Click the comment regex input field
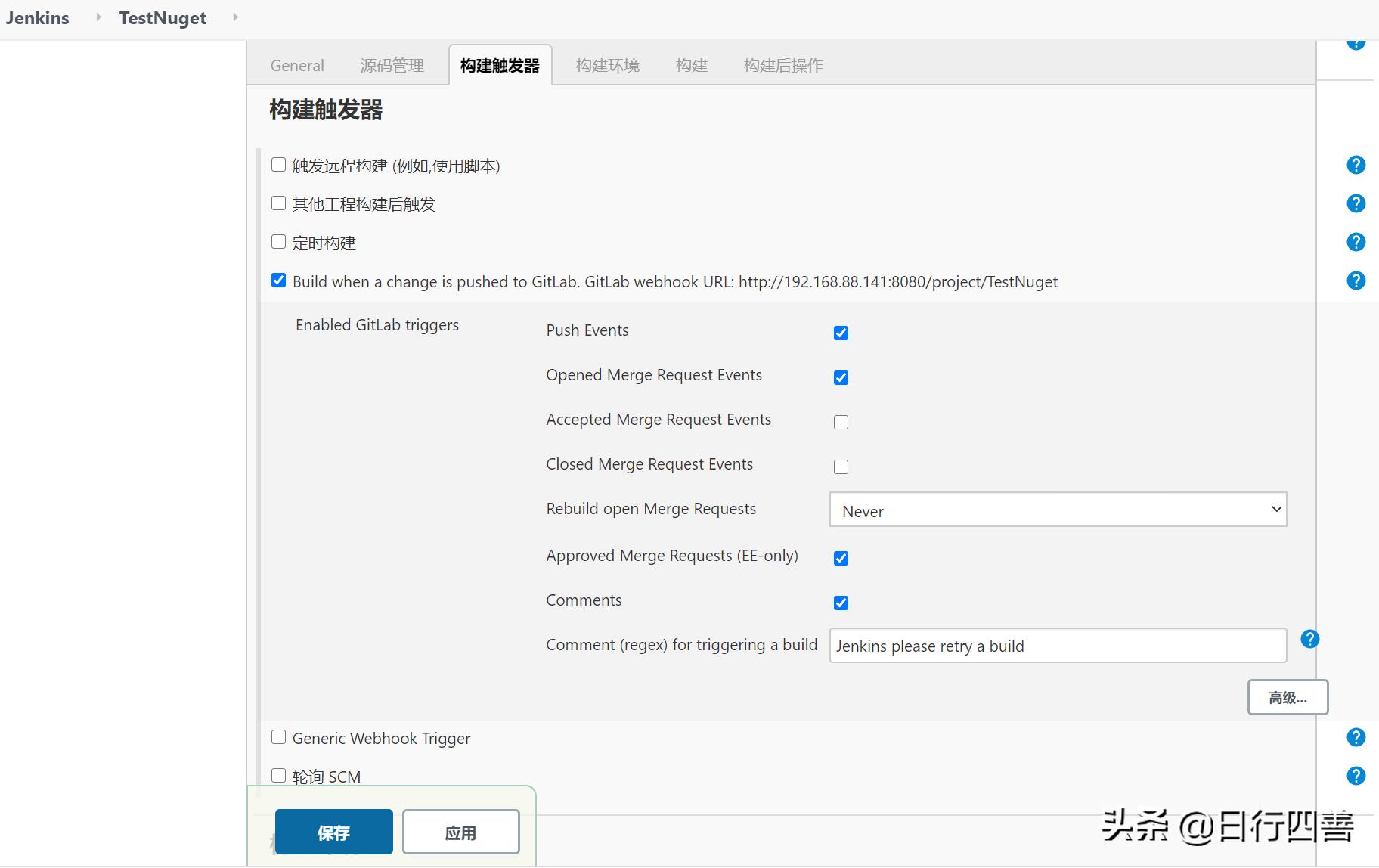This screenshot has height=868, width=1379. (x=1057, y=646)
